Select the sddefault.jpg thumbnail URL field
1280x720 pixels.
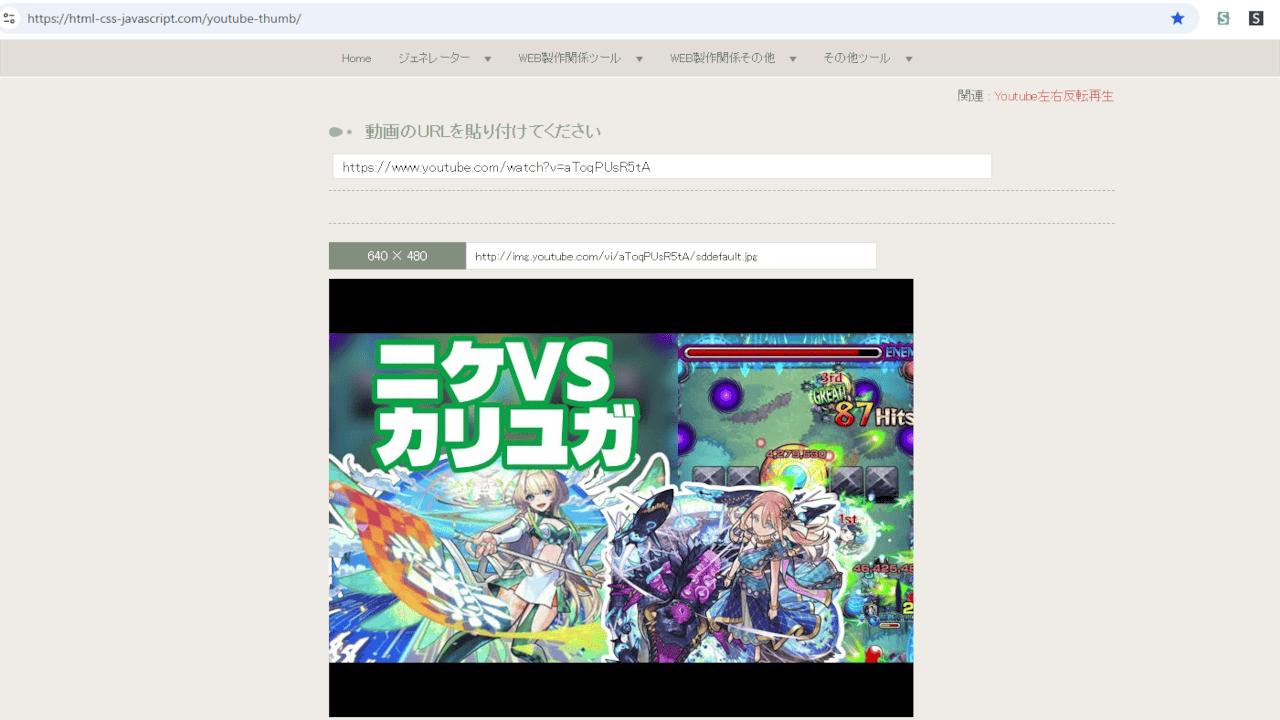[x=670, y=256]
